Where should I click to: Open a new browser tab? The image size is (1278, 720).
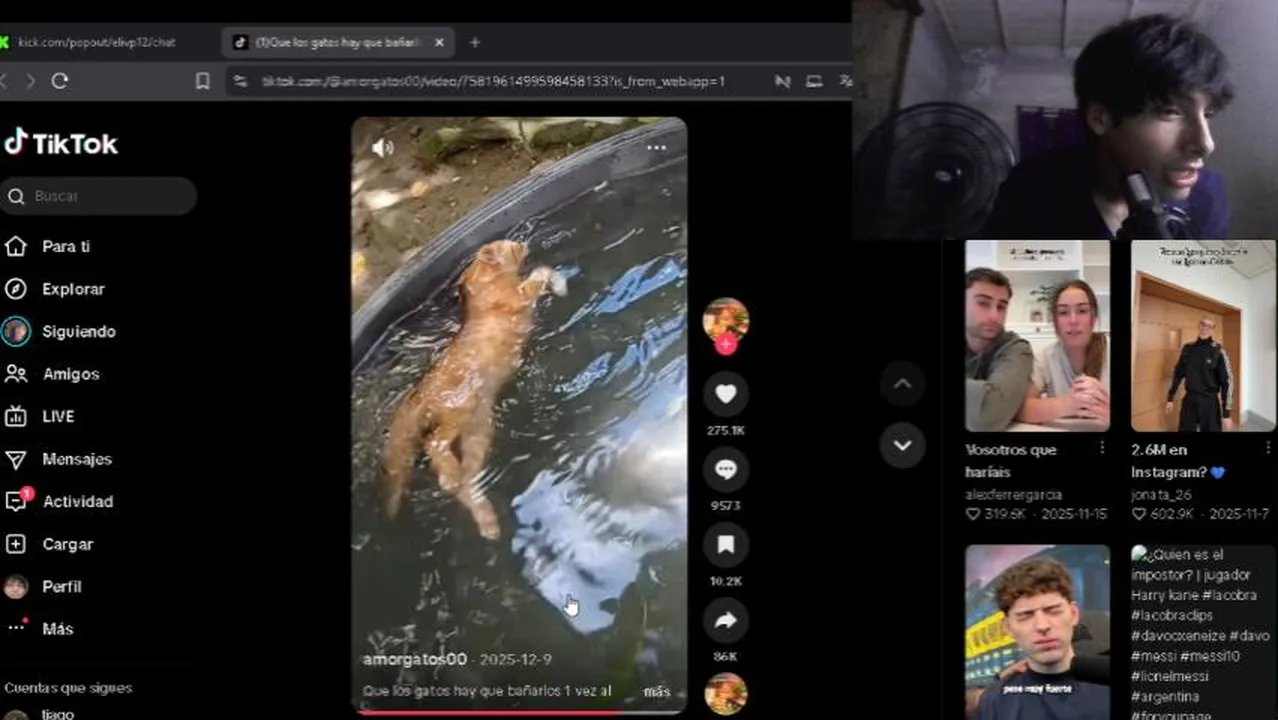click(x=475, y=42)
